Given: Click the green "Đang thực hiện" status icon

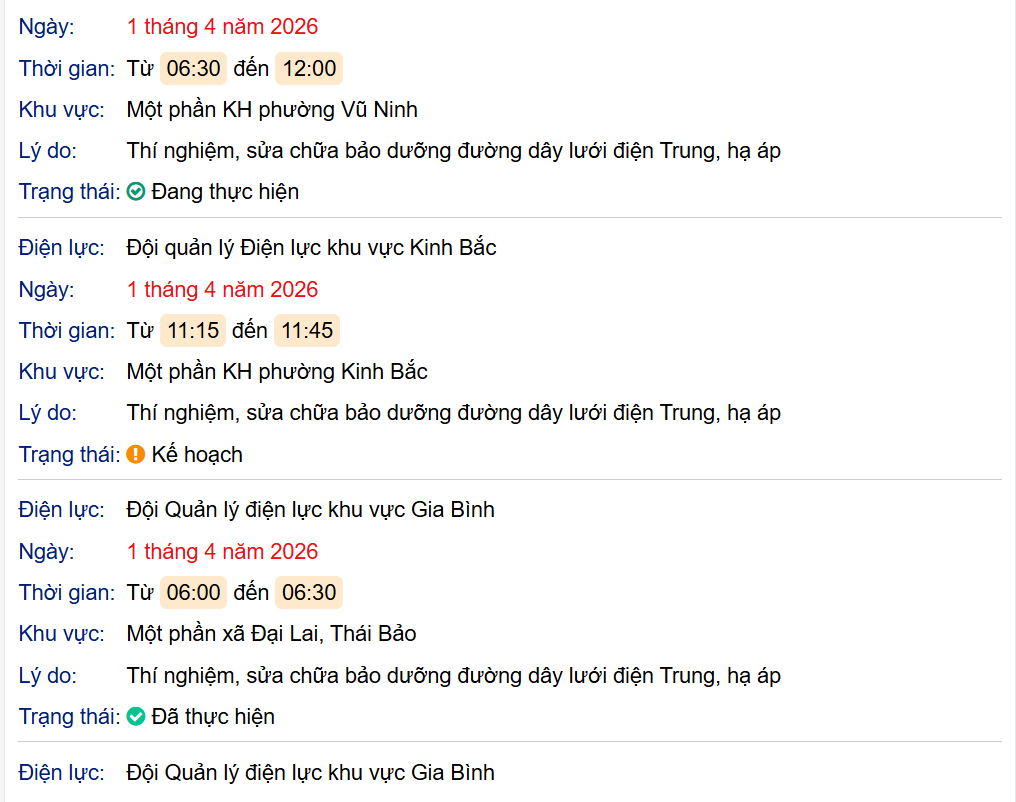Looking at the screenshot, I should point(137,192).
